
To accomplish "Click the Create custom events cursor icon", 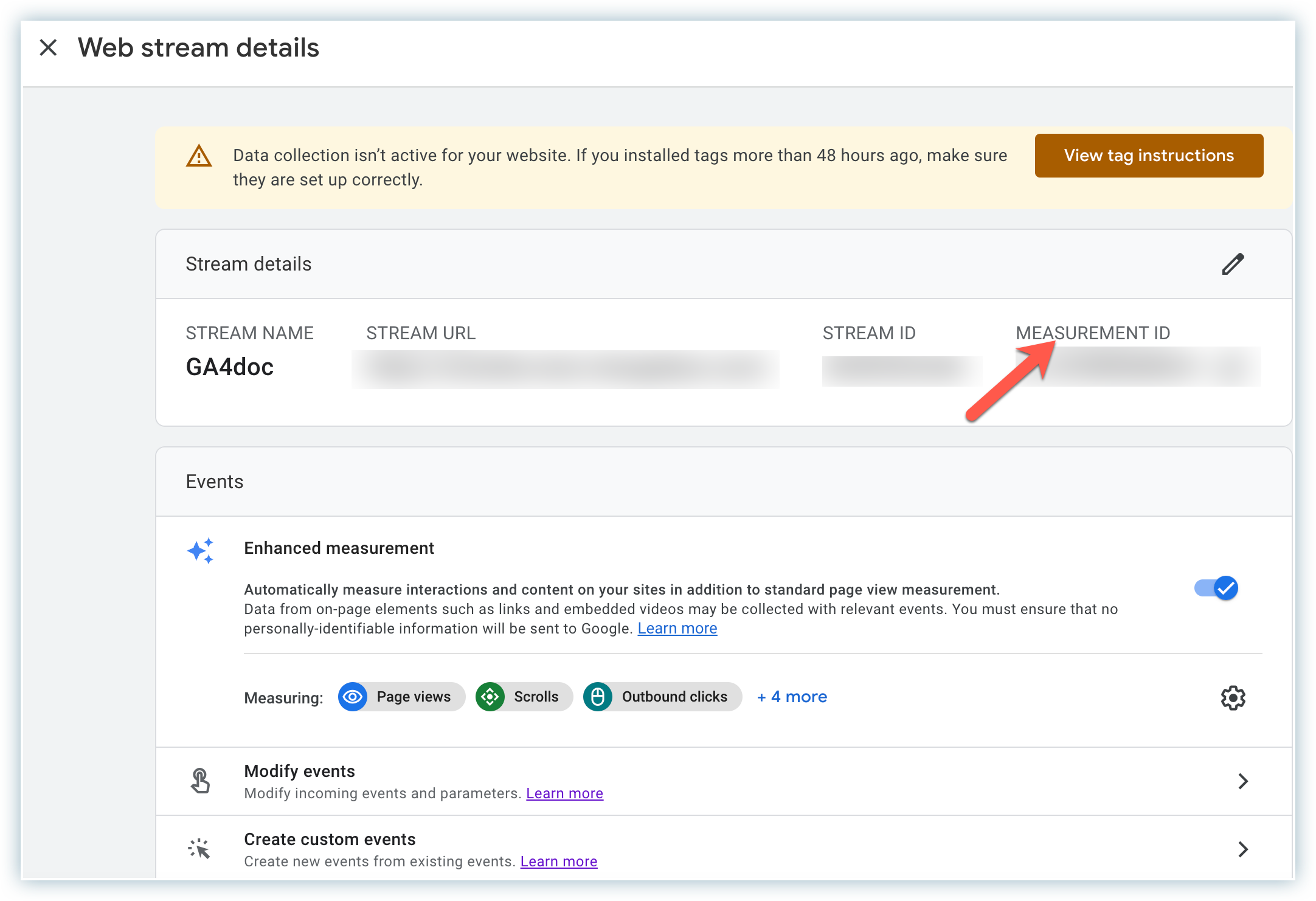I will click(x=199, y=849).
